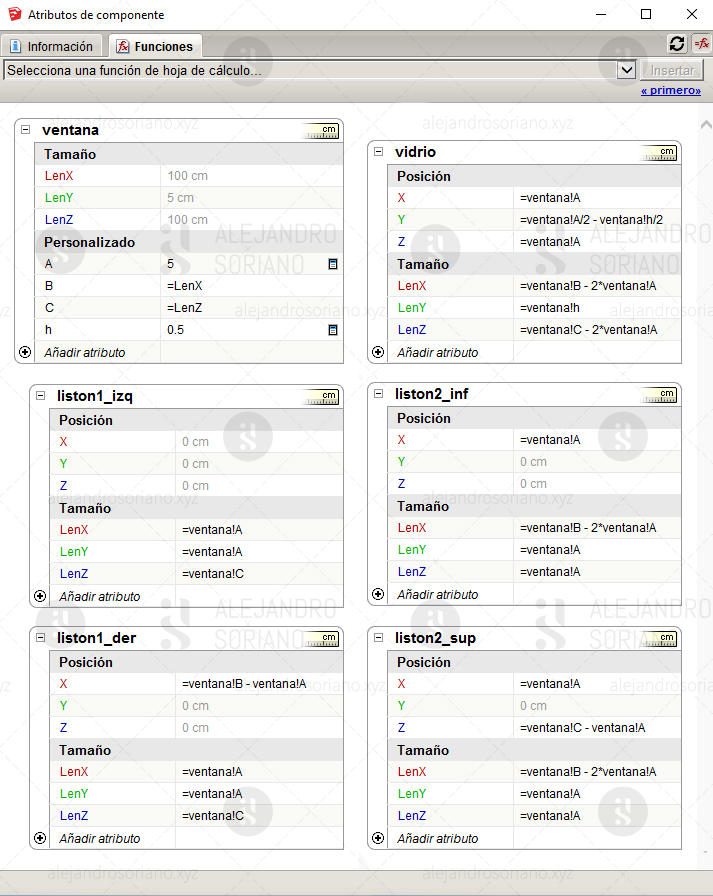Screen dimensions: 713x896
Task: Switch to the Información tab
Action: click(52, 46)
